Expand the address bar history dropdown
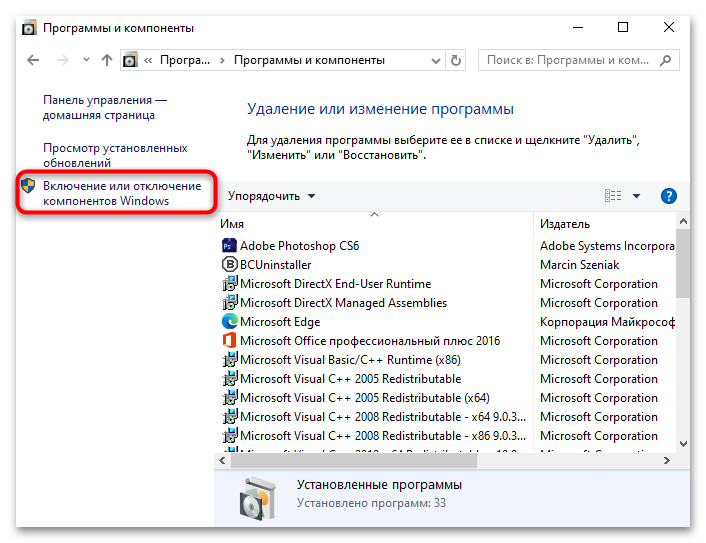Image resolution: width=706 pixels, height=543 pixels. (x=435, y=60)
